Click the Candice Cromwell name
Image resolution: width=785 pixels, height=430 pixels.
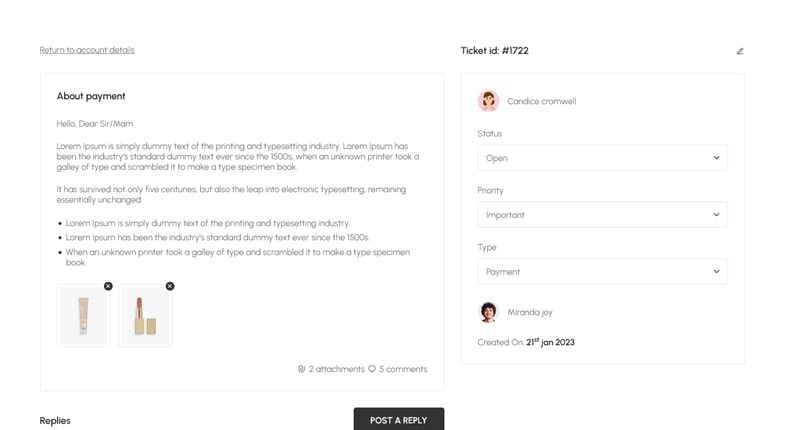[x=541, y=101]
